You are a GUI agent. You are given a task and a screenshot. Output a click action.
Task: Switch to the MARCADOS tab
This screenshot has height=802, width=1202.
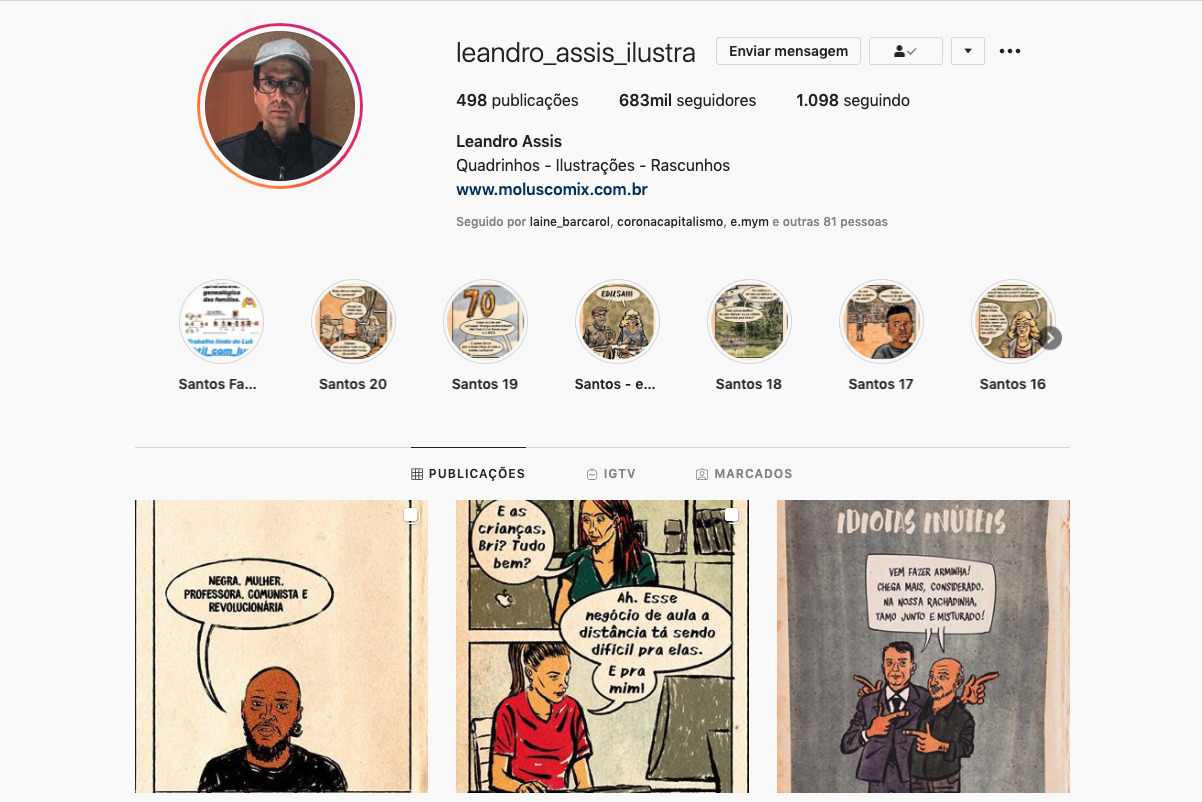744,474
